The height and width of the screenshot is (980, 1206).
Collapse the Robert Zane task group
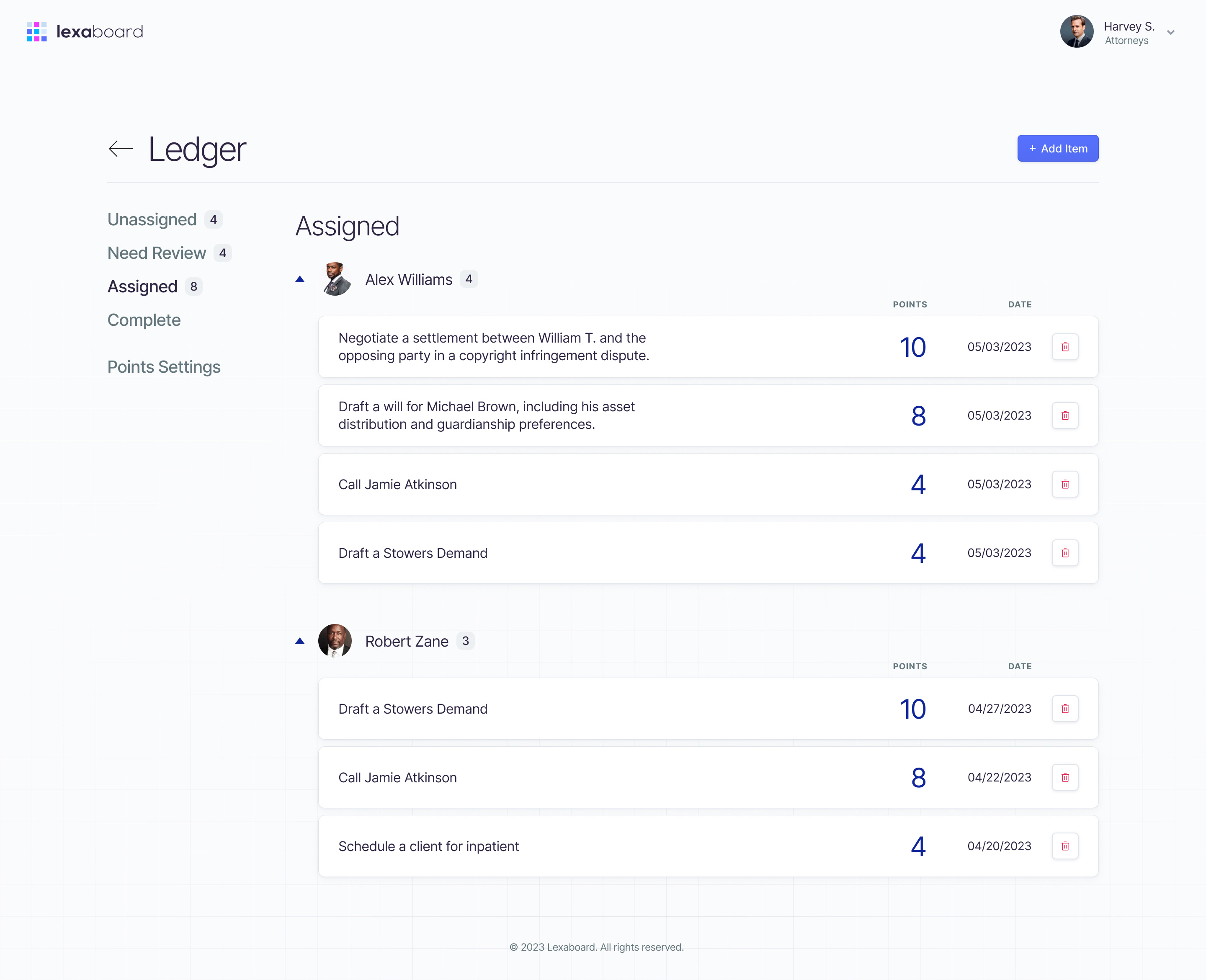pyautogui.click(x=300, y=641)
